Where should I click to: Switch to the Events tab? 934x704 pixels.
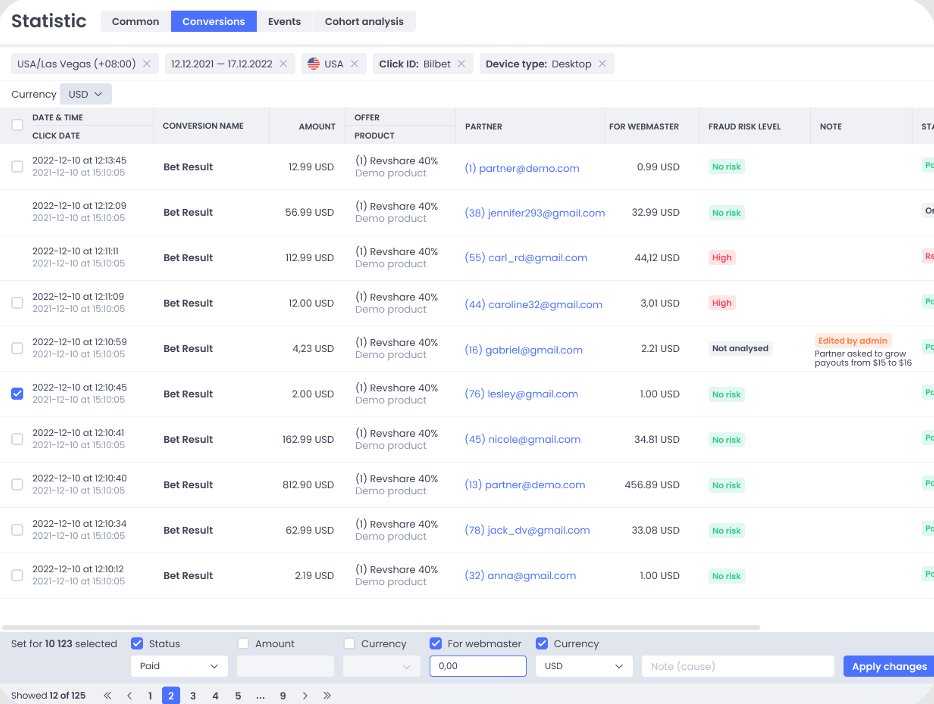(x=285, y=21)
